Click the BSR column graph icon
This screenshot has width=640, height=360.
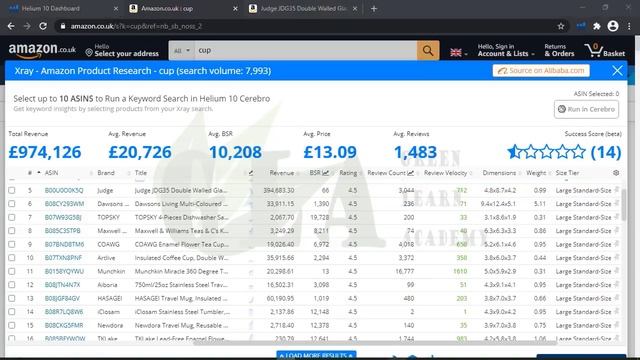tap(325, 173)
